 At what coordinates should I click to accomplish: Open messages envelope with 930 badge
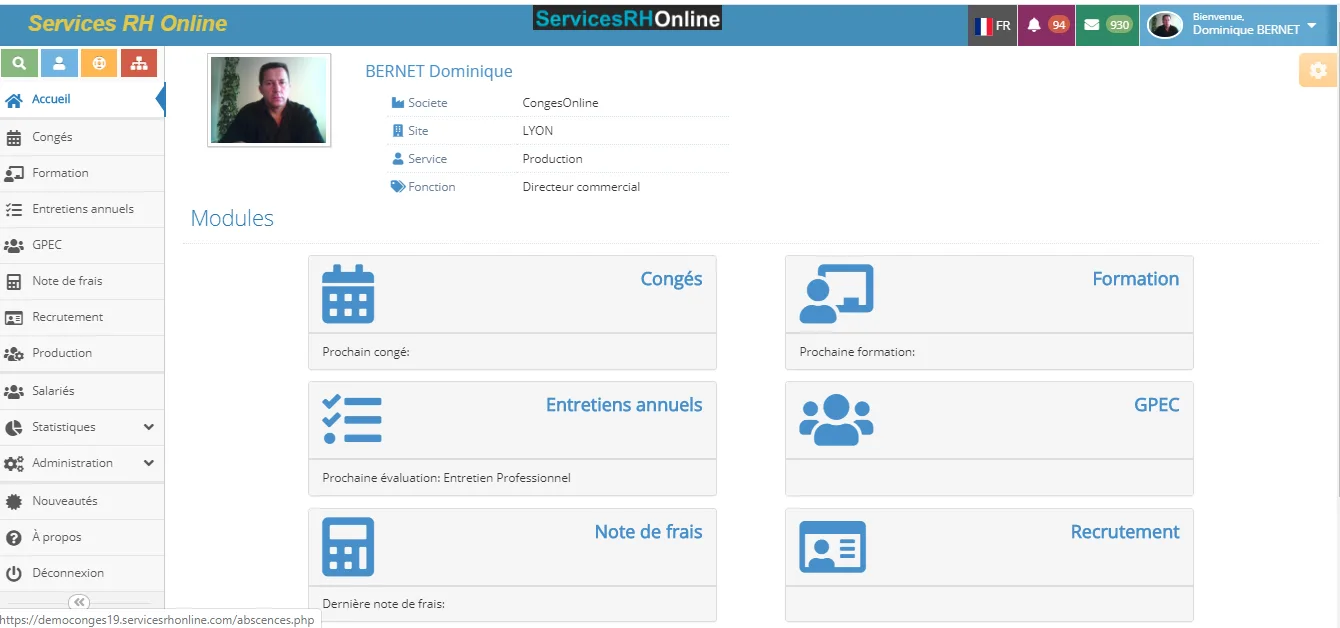coord(1107,25)
